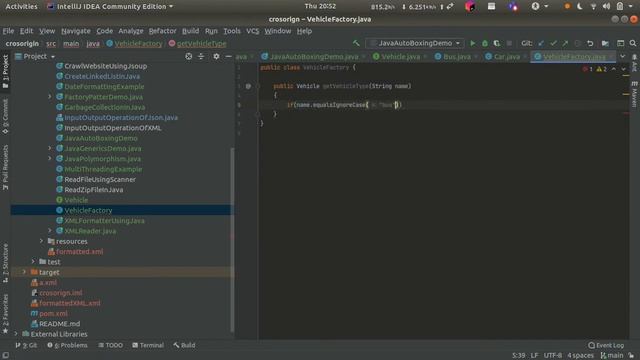The image size is (640, 360).
Task: Open the Git tool window at bottom
Action: pos(26,345)
